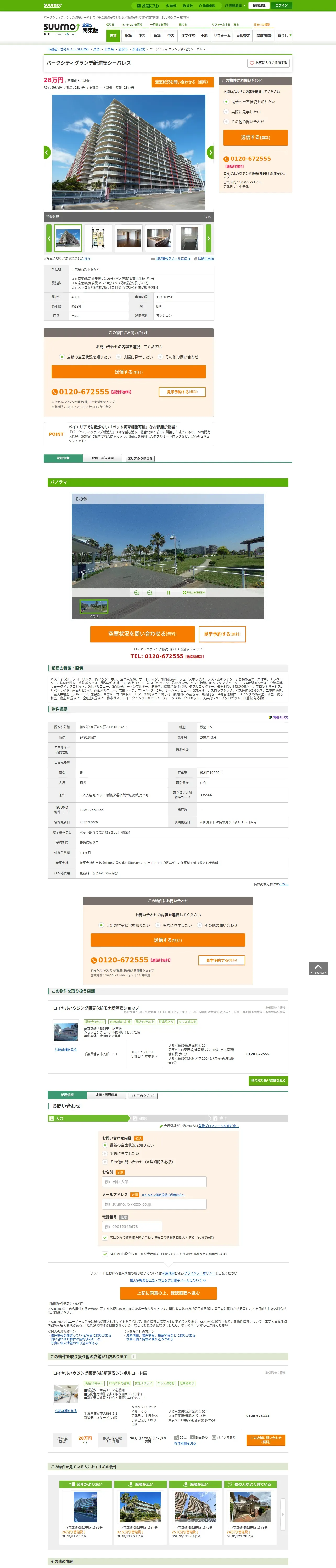This screenshot has width=336, height=1568.
Task: Click 送信する(無料) in the sidebar inquiry box
Action: [x=255, y=137]
